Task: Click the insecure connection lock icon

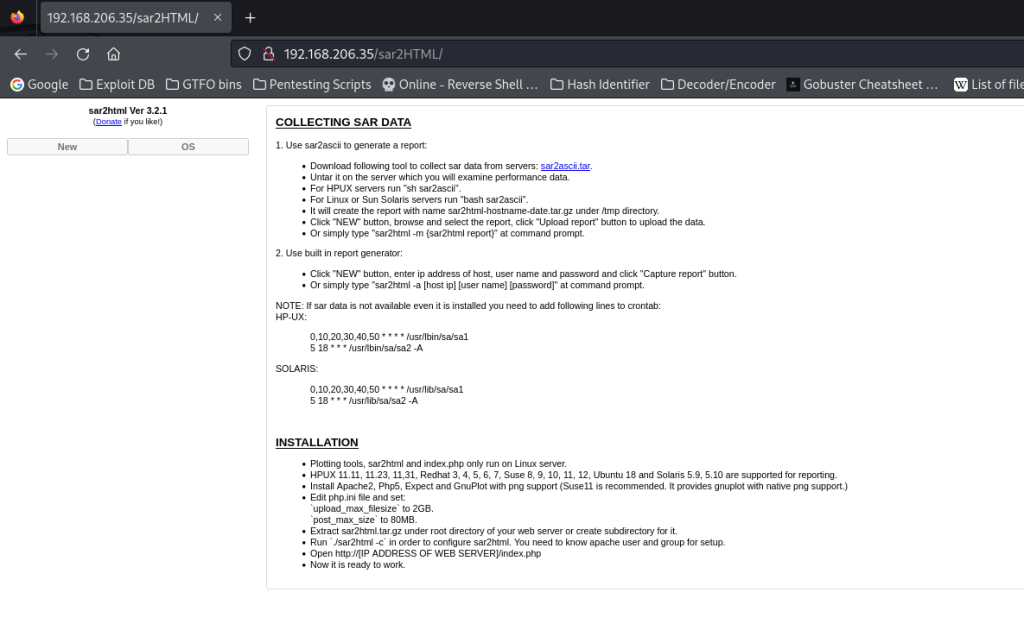Action: tap(267, 54)
